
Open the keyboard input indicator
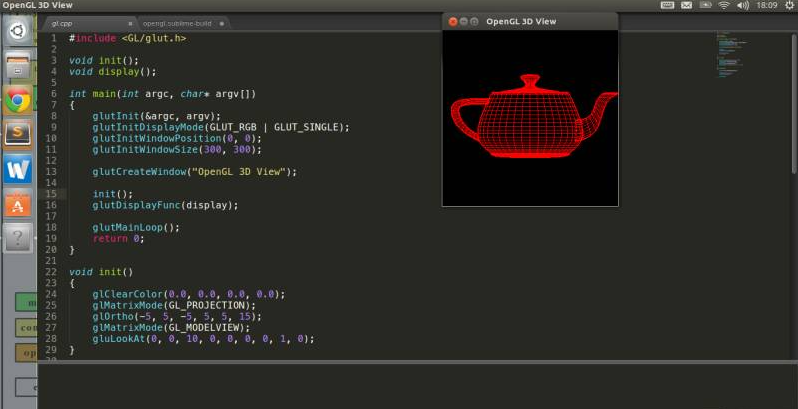667,5
